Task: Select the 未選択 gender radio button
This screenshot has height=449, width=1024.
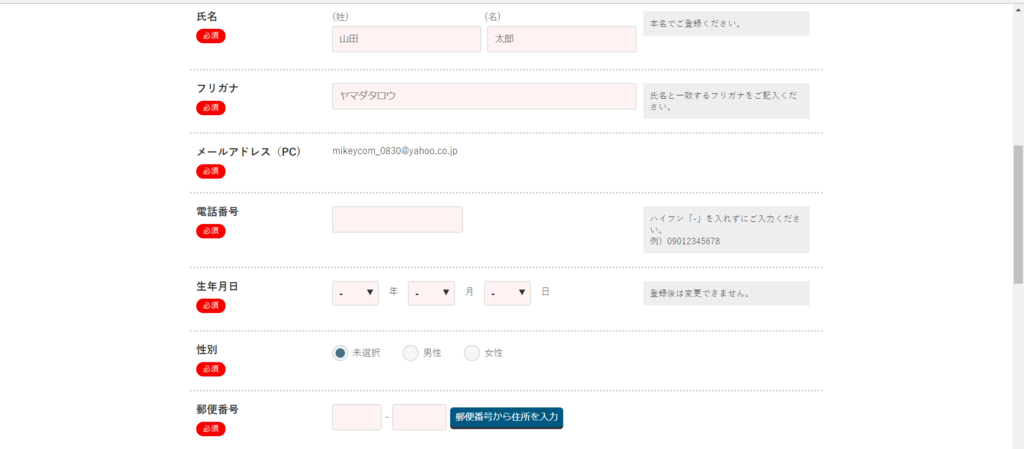Action: (x=340, y=353)
